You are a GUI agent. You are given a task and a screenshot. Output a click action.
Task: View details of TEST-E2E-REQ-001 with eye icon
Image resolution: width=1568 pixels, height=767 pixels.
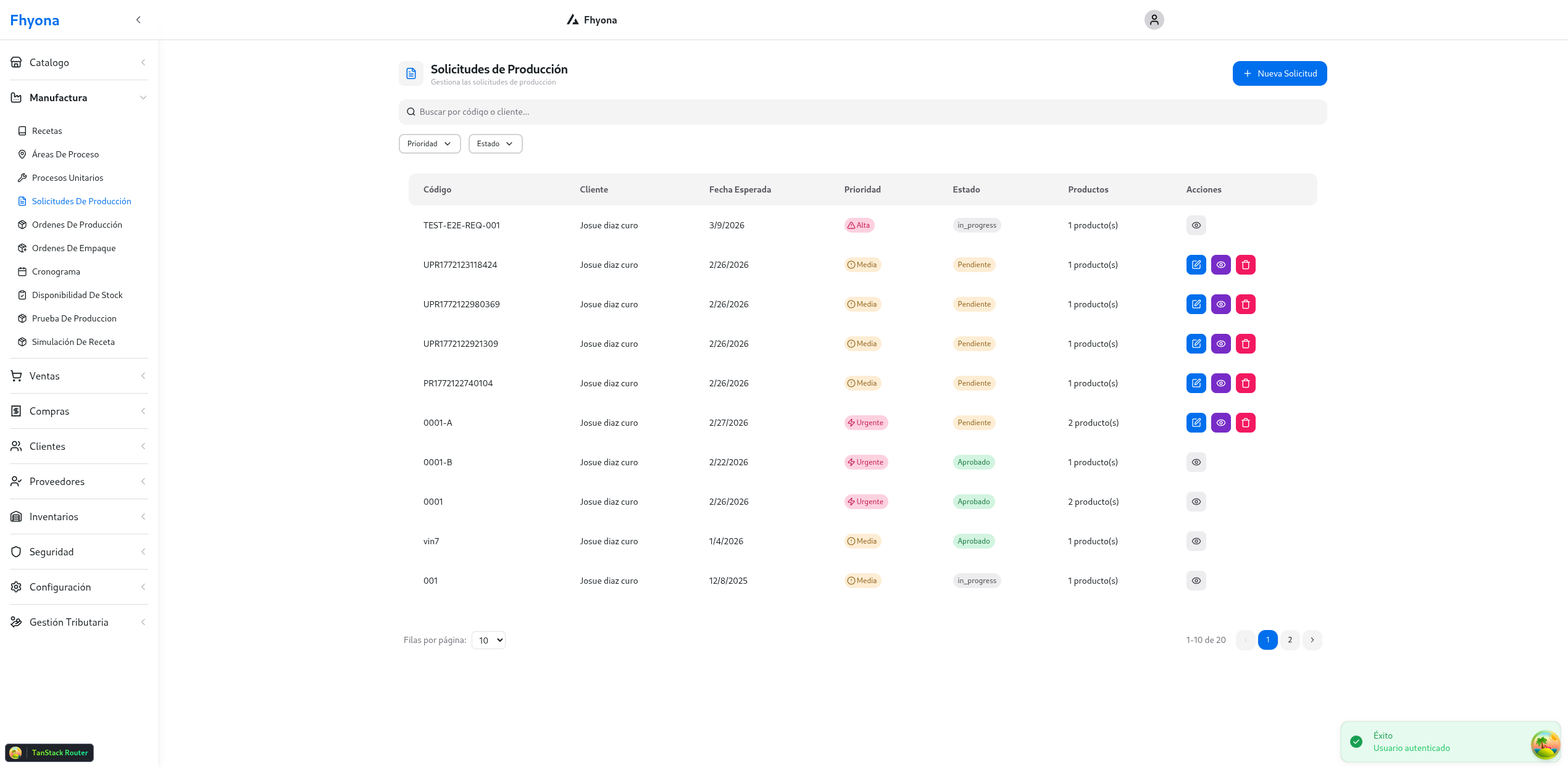[x=1196, y=225]
